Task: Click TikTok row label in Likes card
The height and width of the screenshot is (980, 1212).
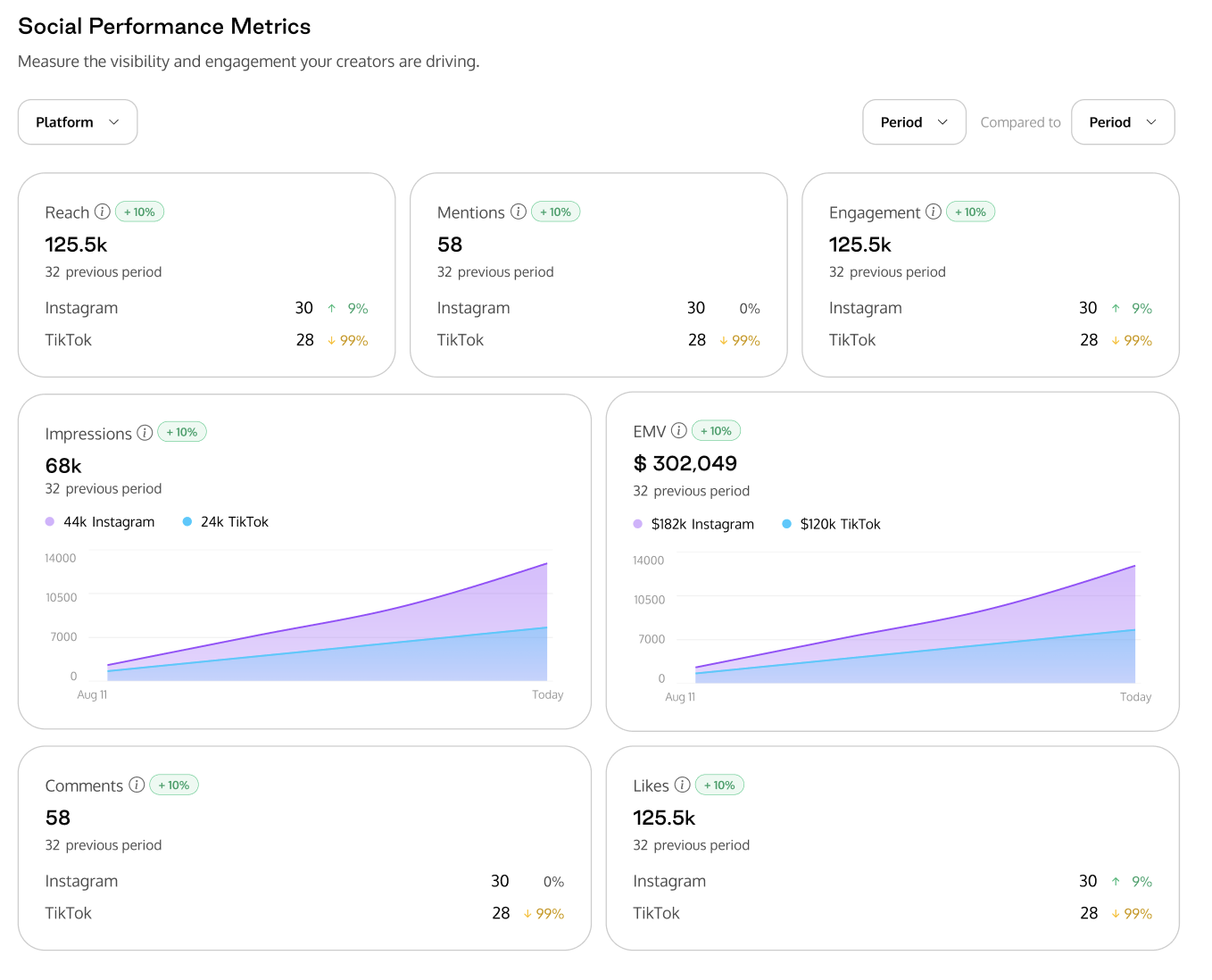Action: coord(656,913)
